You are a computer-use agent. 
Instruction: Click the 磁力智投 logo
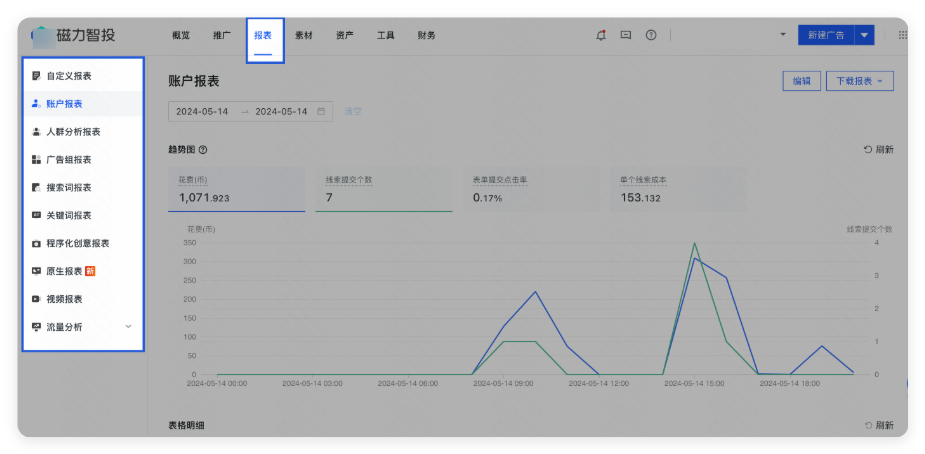click(x=73, y=35)
